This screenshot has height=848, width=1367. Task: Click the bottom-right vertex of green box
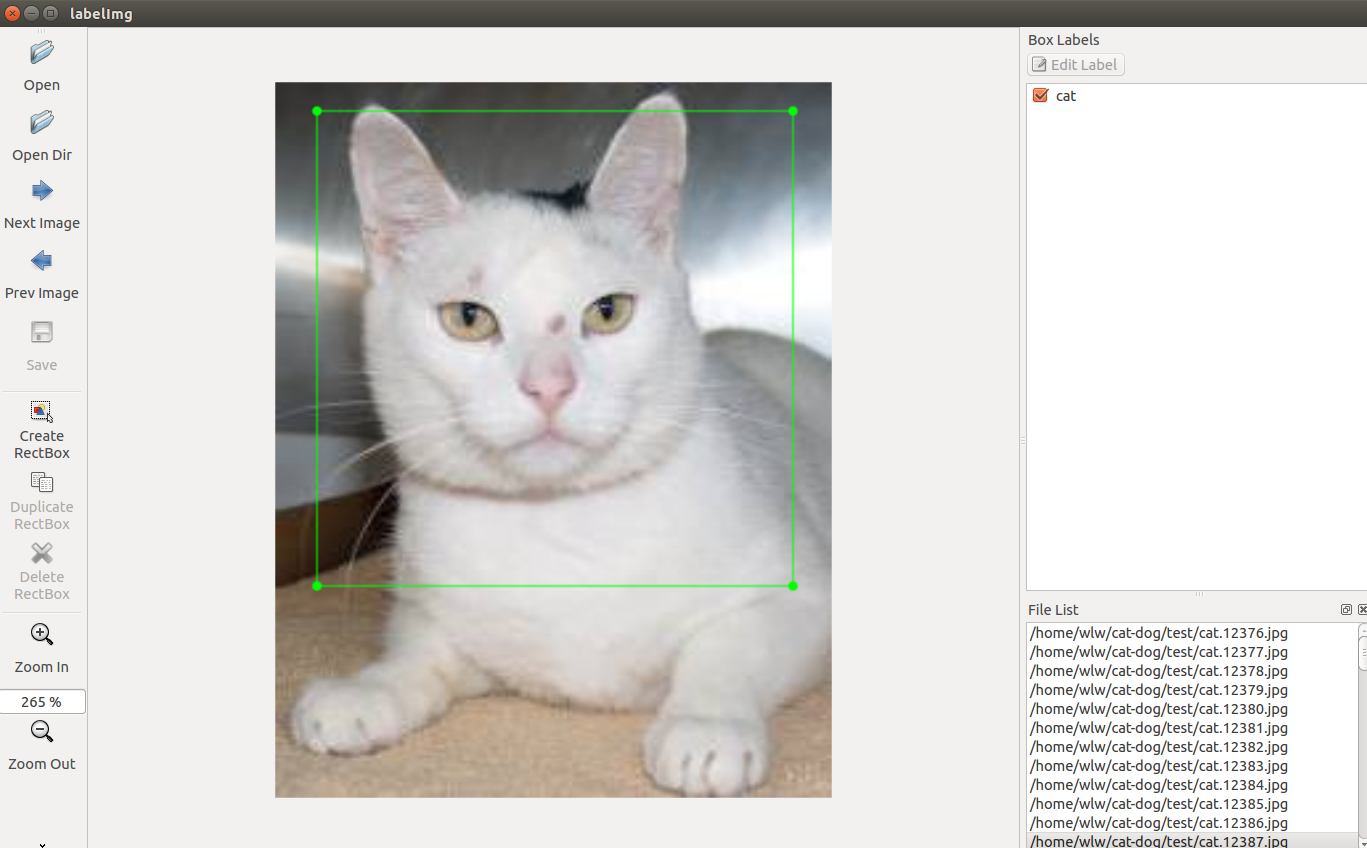point(793,586)
